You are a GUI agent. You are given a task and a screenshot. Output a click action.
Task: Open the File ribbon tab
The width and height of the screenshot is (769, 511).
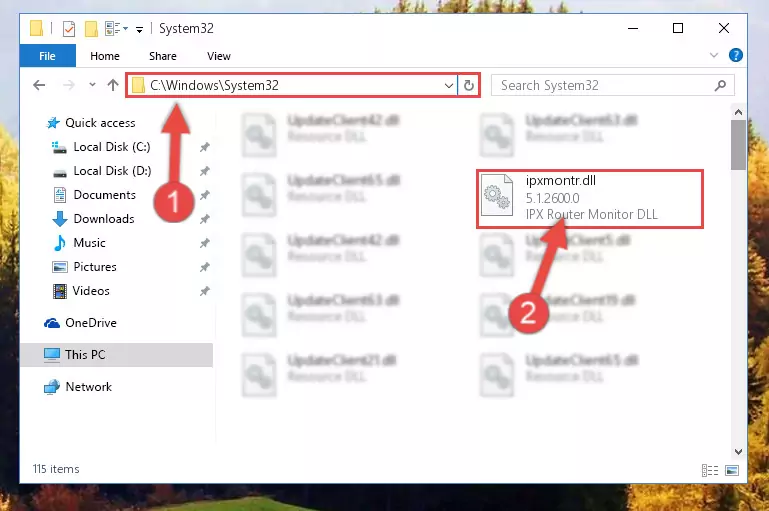pyautogui.click(x=48, y=56)
